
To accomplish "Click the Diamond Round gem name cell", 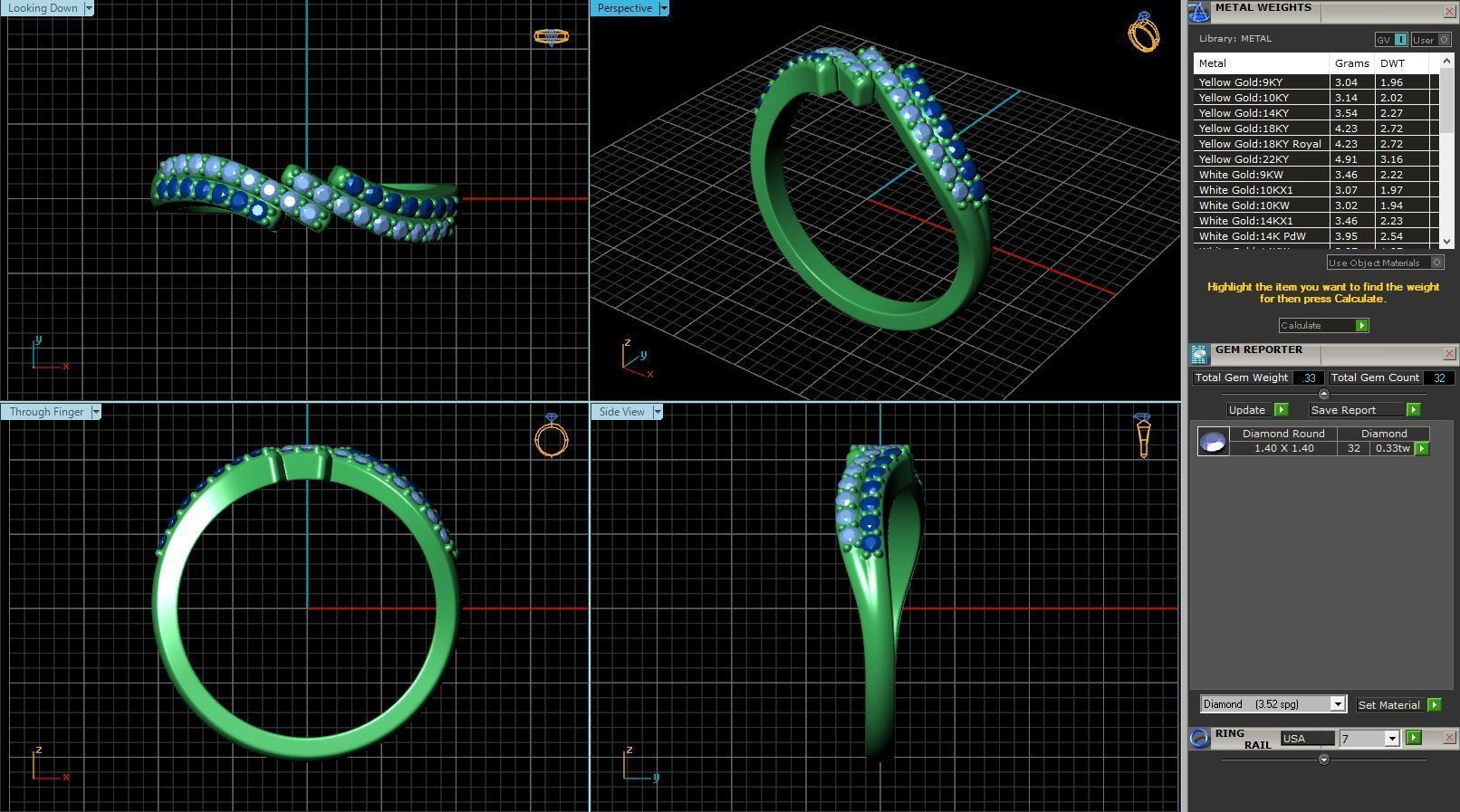I will pos(1283,434).
